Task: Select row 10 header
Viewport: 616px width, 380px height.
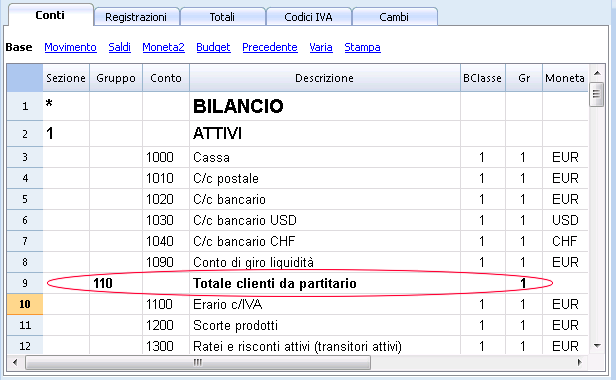Action: coord(25,304)
